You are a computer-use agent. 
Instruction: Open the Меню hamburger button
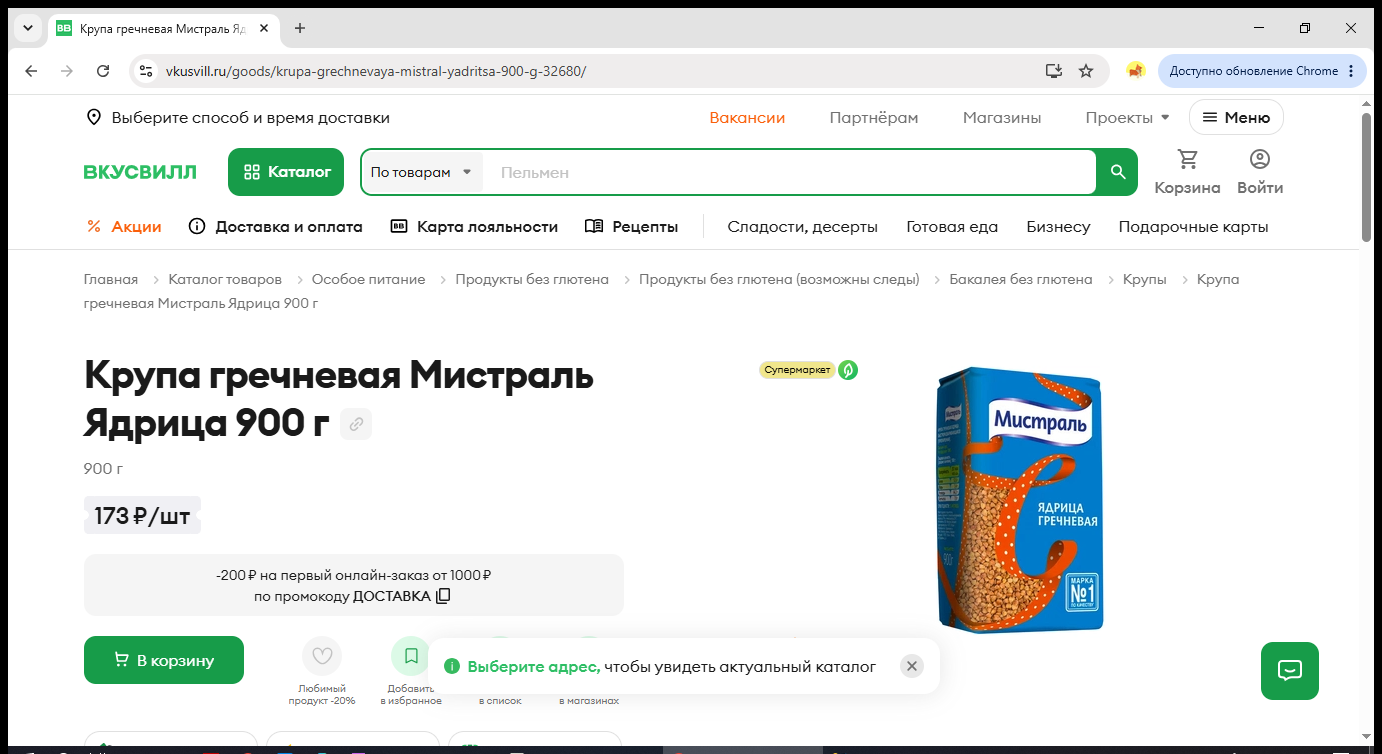(x=1236, y=117)
